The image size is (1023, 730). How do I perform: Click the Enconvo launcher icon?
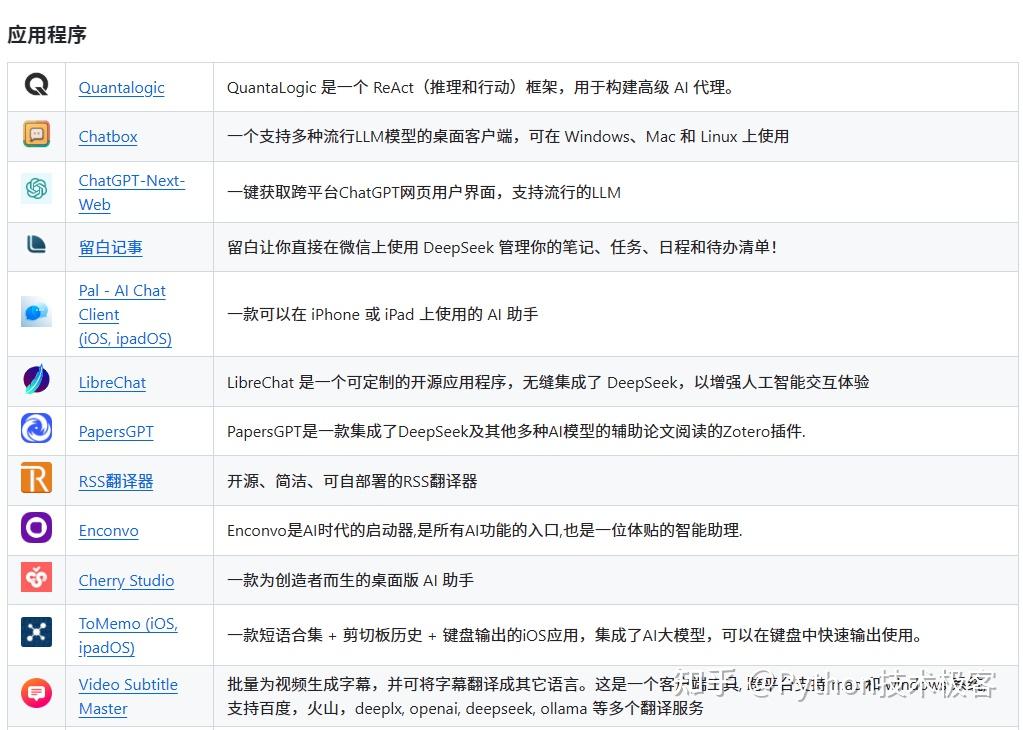click(x=37, y=527)
